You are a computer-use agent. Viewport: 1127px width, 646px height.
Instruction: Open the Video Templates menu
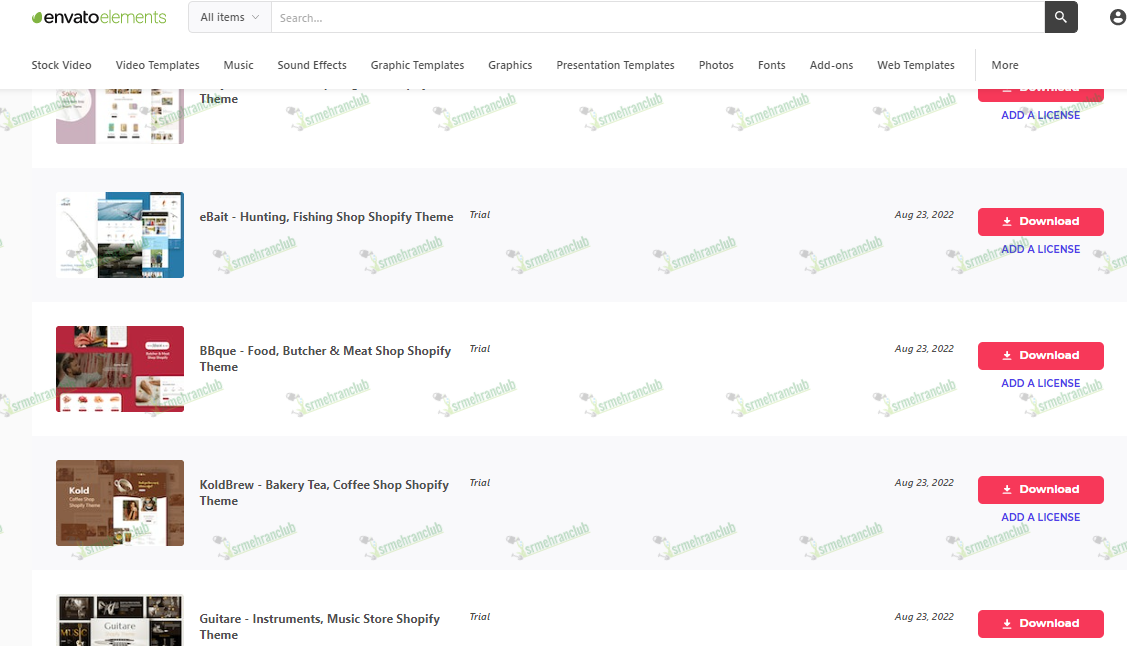(157, 65)
